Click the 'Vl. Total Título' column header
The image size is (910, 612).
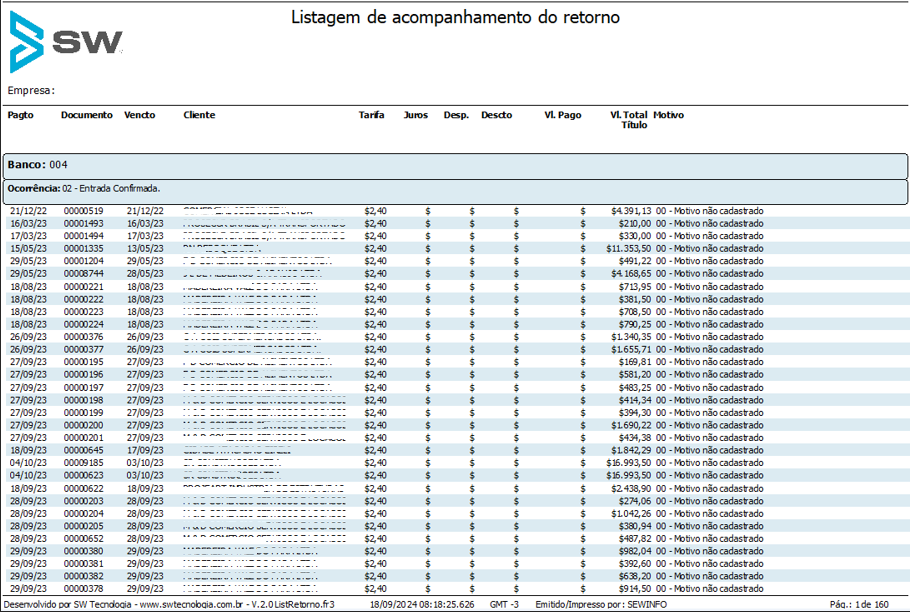click(x=629, y=119)
